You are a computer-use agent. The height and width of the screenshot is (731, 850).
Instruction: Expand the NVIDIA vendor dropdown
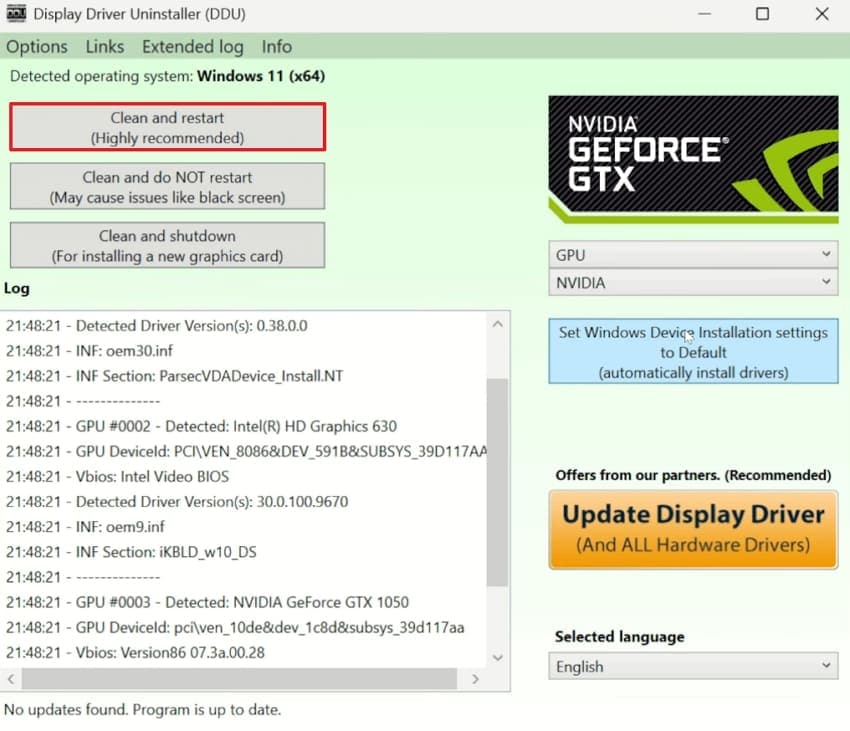click(x=693, y=283)
